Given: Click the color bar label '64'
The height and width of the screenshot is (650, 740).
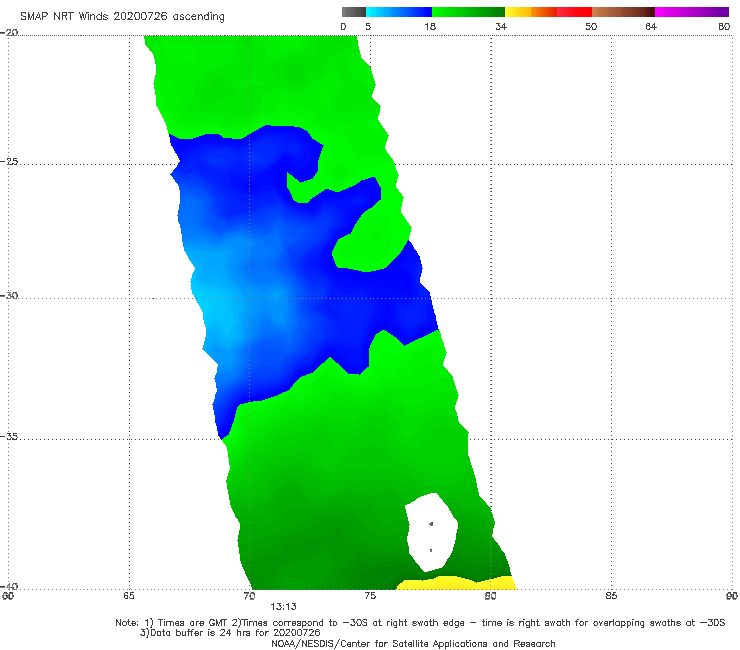Looking at the screenshot, I should 651,26.
